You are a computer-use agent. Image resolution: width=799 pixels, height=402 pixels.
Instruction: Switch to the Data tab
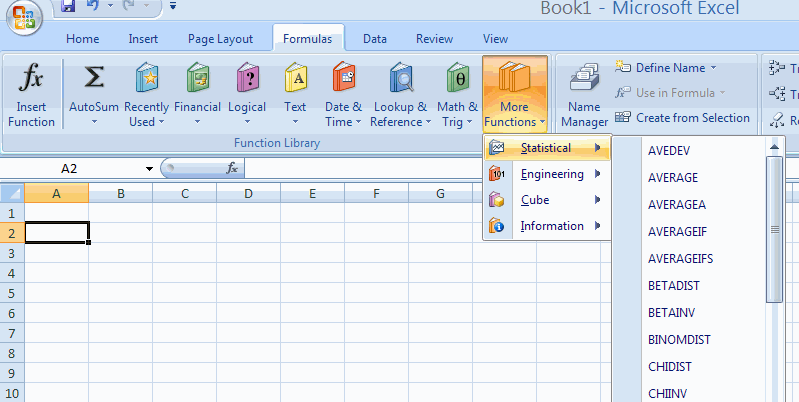point(375,39)
